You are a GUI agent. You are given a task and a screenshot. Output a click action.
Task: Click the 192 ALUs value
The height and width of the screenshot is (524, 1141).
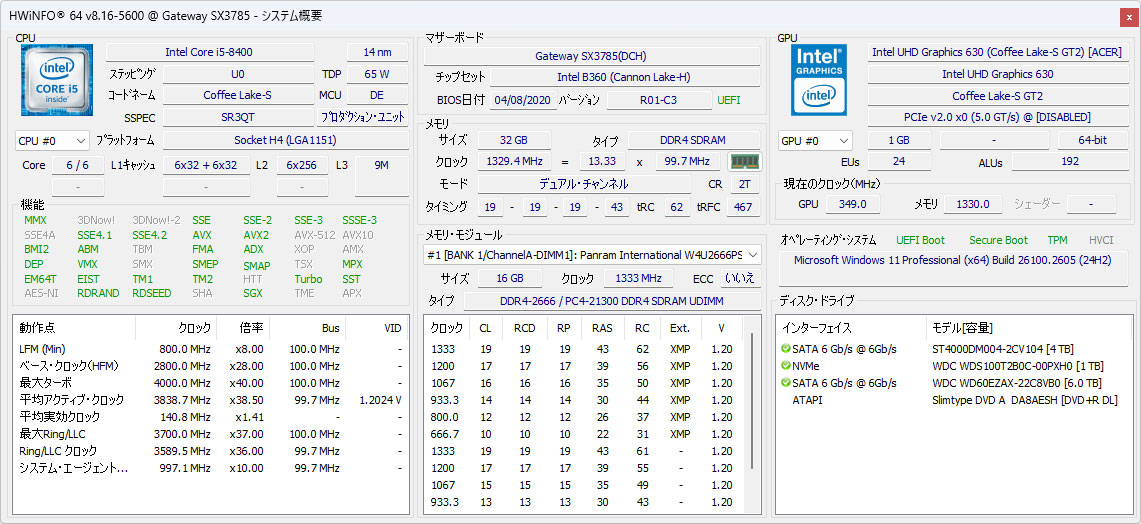(1069, 162)
